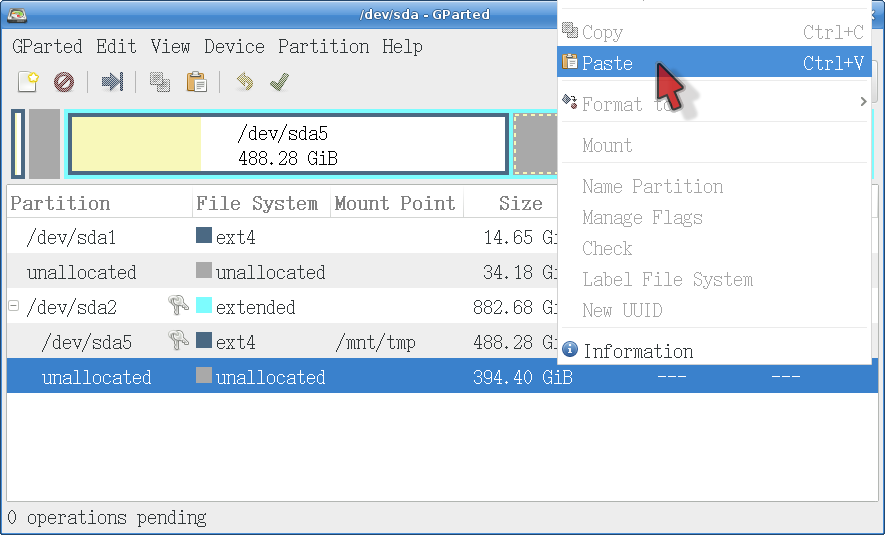885x535 pixels.
Task: Select Information in the context menu
Action: pyautogui.click(x=637, y=351)
